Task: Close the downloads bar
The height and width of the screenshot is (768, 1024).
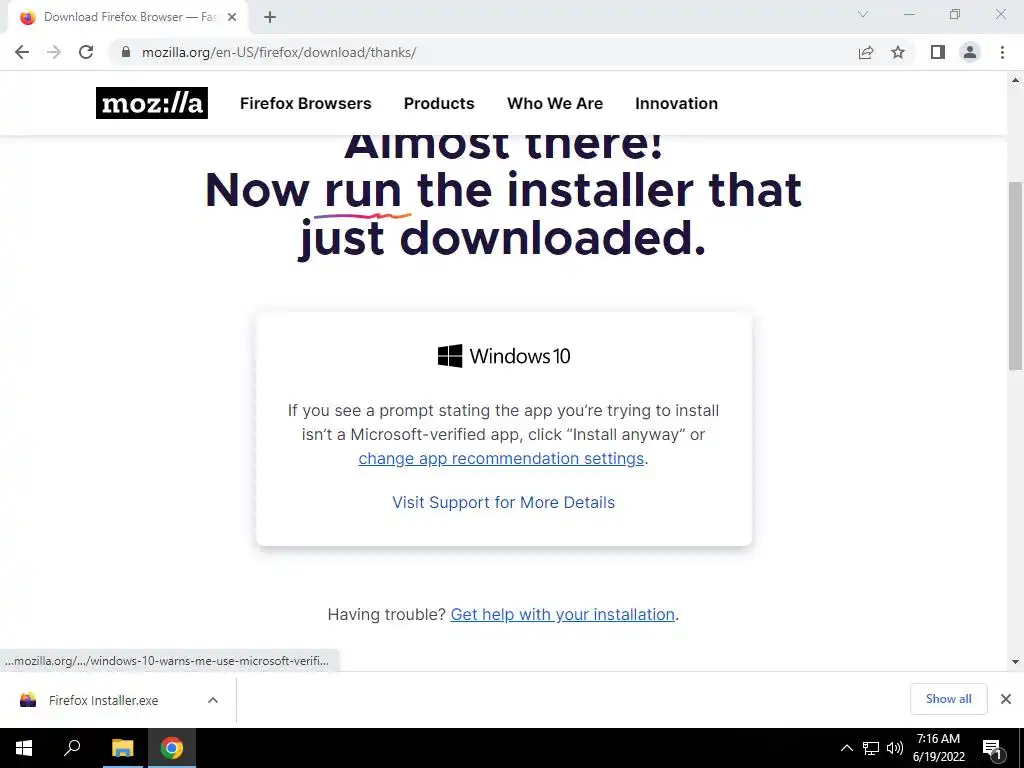Action: coord(1006,699)
